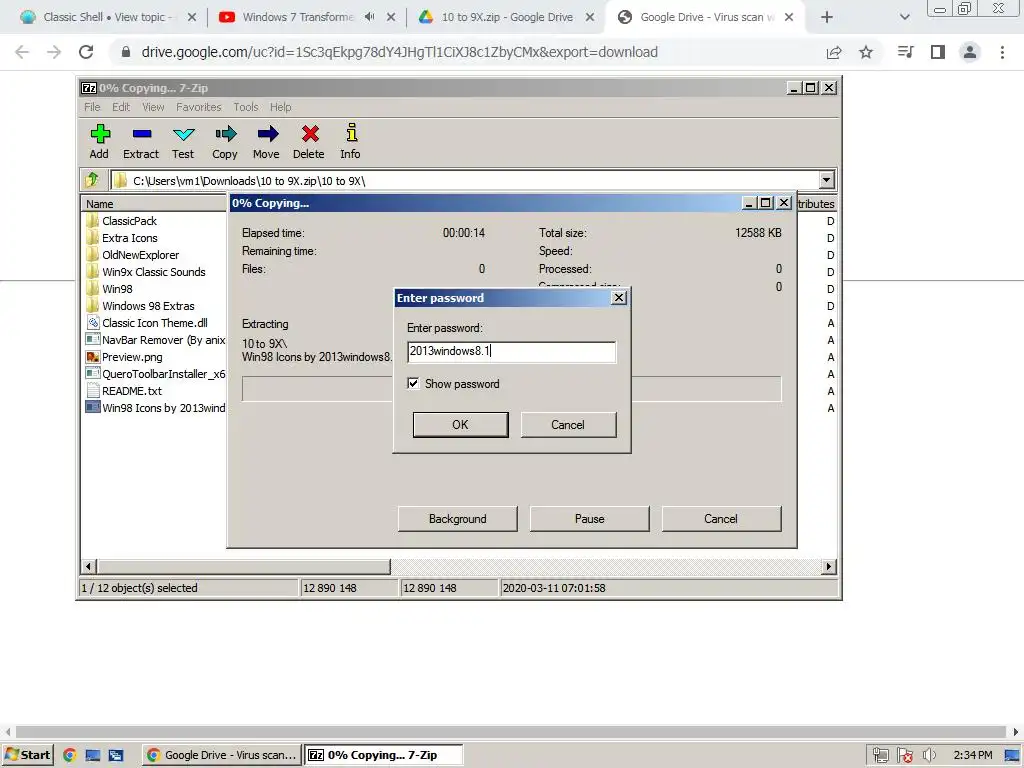Mute the Windows 7 Transformed tab audio
Viewport: 1024px width, 768px height.
pos(370,17)
